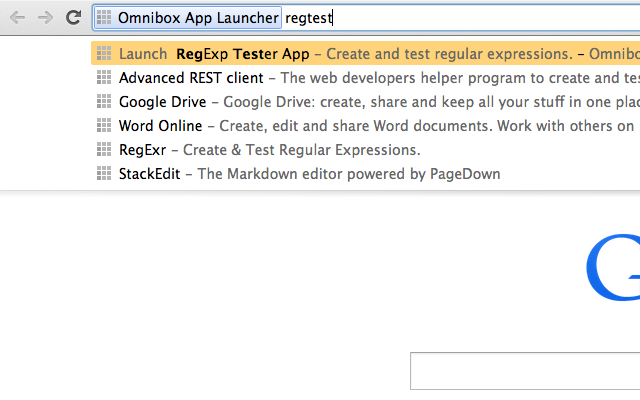
Task: Click 'The Markdown editor powered by PageDown' text
Action: point(349,174)
